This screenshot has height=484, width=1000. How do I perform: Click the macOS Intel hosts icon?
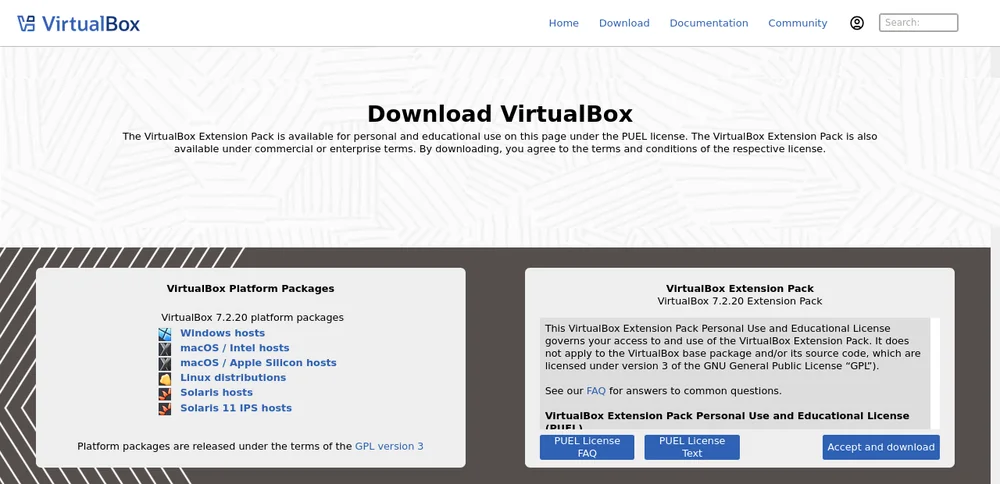(x=165, y=348)
